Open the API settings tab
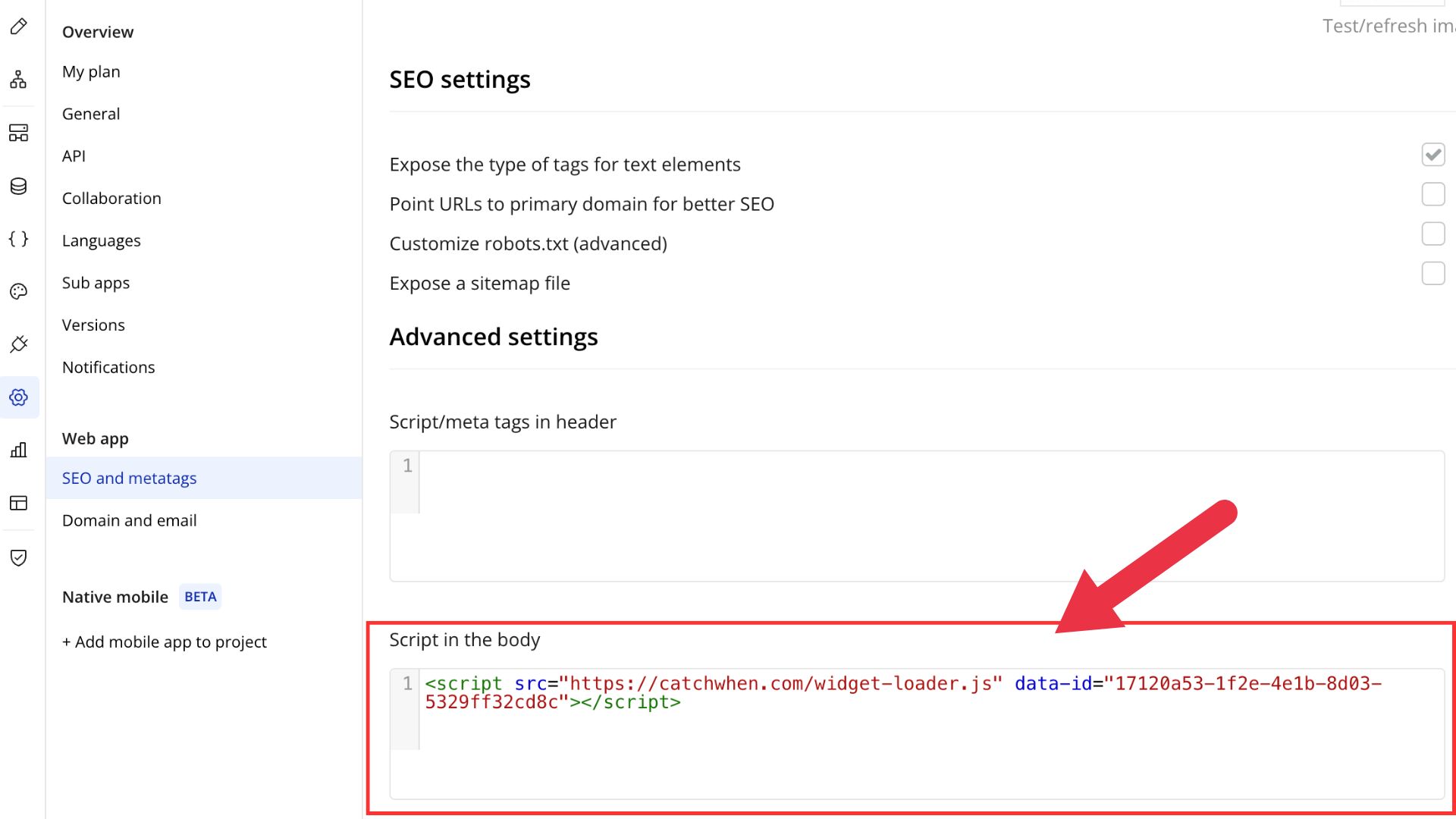Image resolution: width=1456 pixels, height=819 pixels. point(74,156)
